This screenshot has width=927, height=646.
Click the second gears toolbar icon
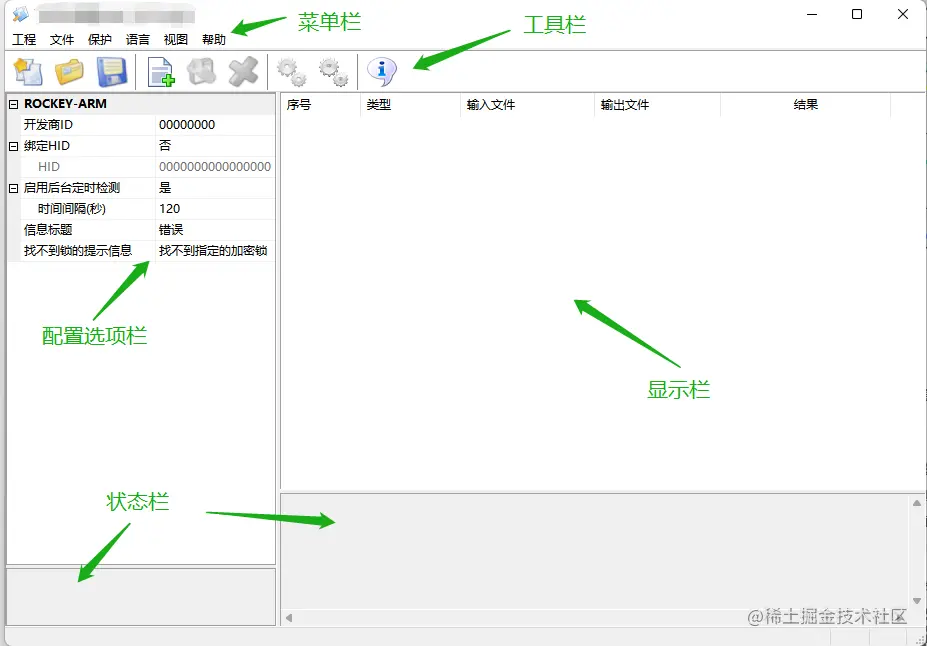[333, 72]
